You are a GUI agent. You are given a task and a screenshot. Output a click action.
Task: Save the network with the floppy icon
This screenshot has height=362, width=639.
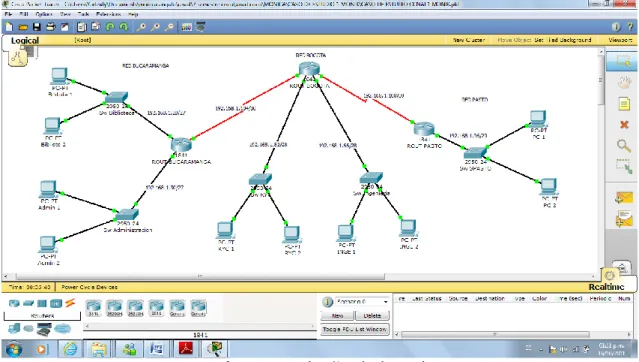(x=37, y=27)
